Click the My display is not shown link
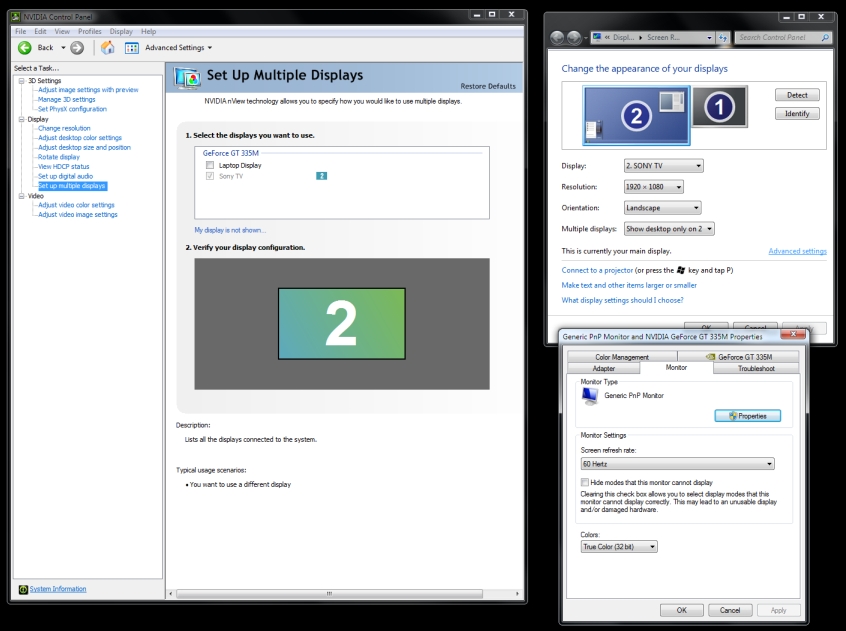 [x=230, y=230]
